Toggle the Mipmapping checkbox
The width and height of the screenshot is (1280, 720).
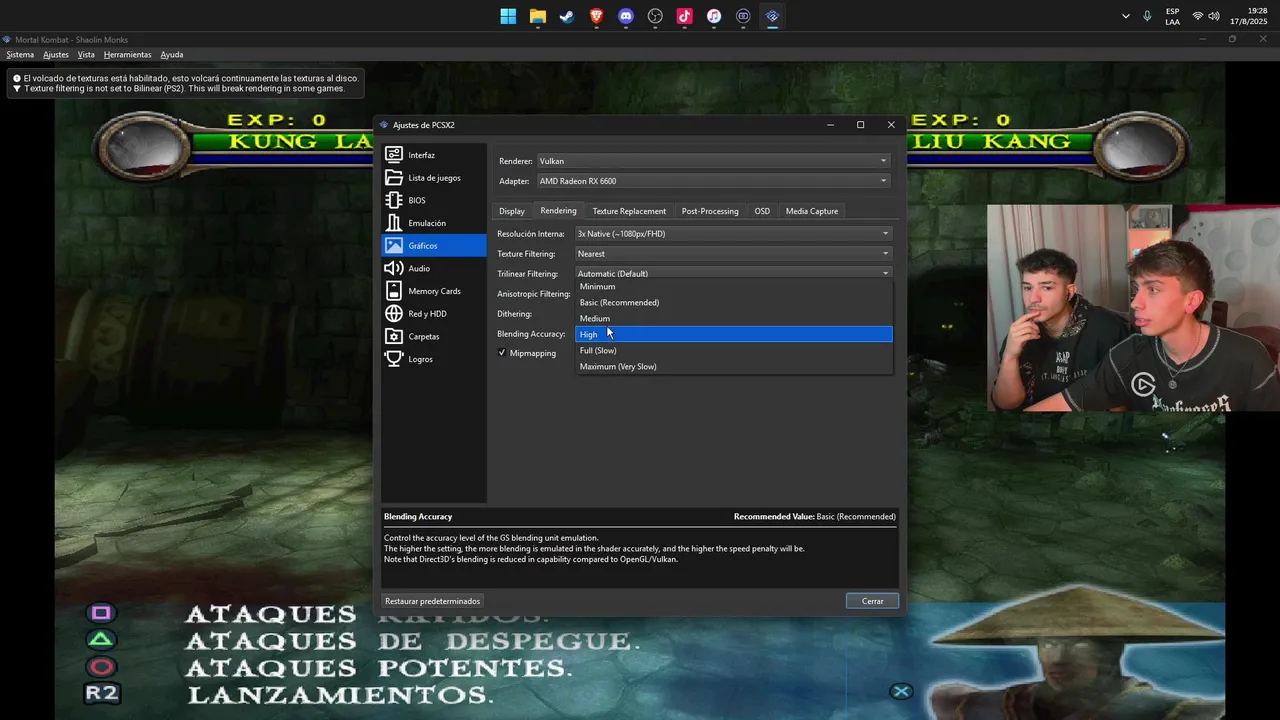click(502, 353)
